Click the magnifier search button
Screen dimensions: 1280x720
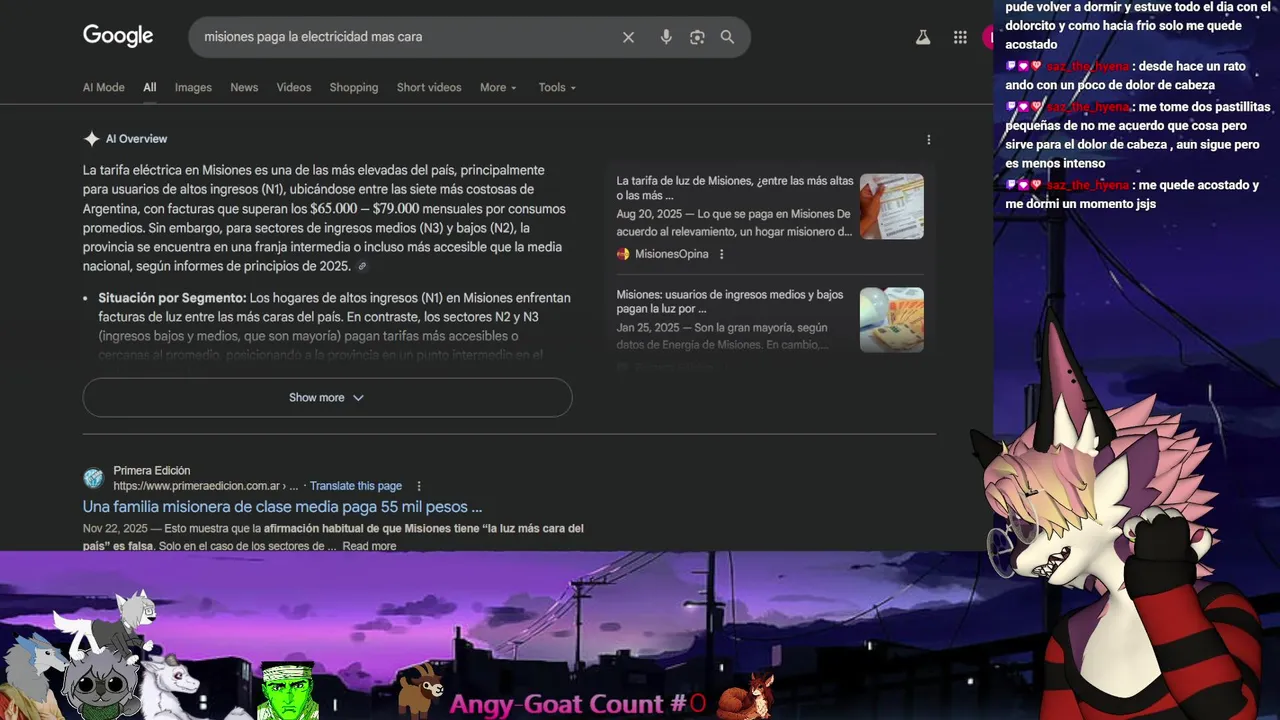pyautogui.click(x=727, y=37)
